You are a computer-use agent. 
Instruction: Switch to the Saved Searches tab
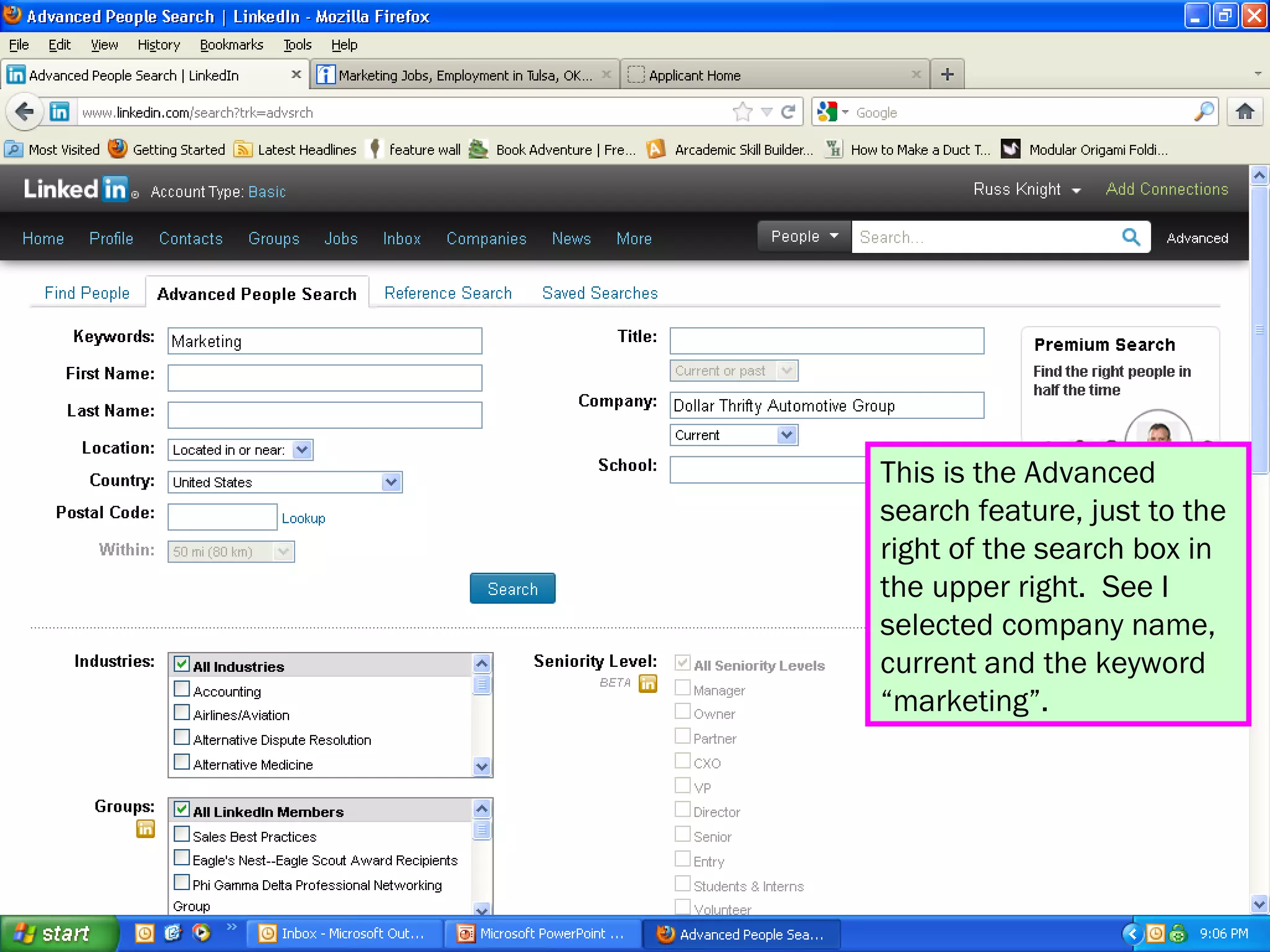tap(600, 293)
